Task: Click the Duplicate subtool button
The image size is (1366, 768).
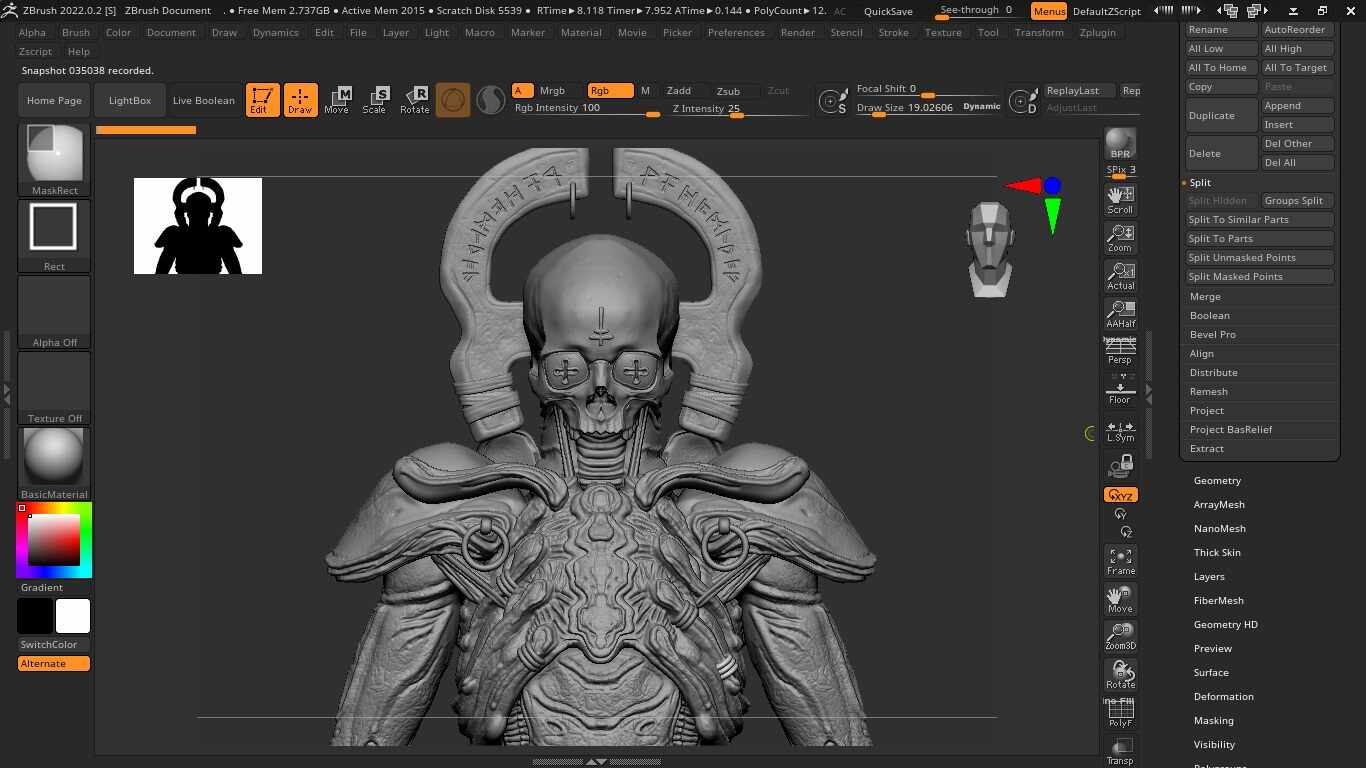Action: pos(1221,116)
